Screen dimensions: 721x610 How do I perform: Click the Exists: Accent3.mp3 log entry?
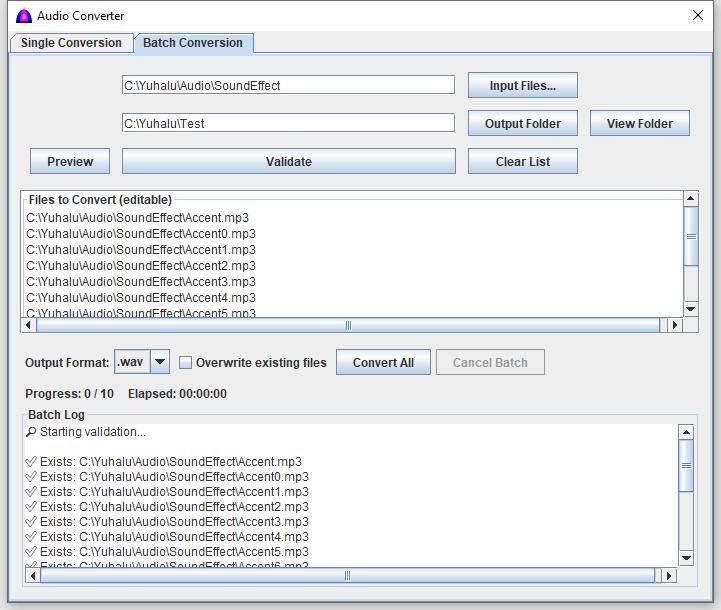click(x=167, y=522)
